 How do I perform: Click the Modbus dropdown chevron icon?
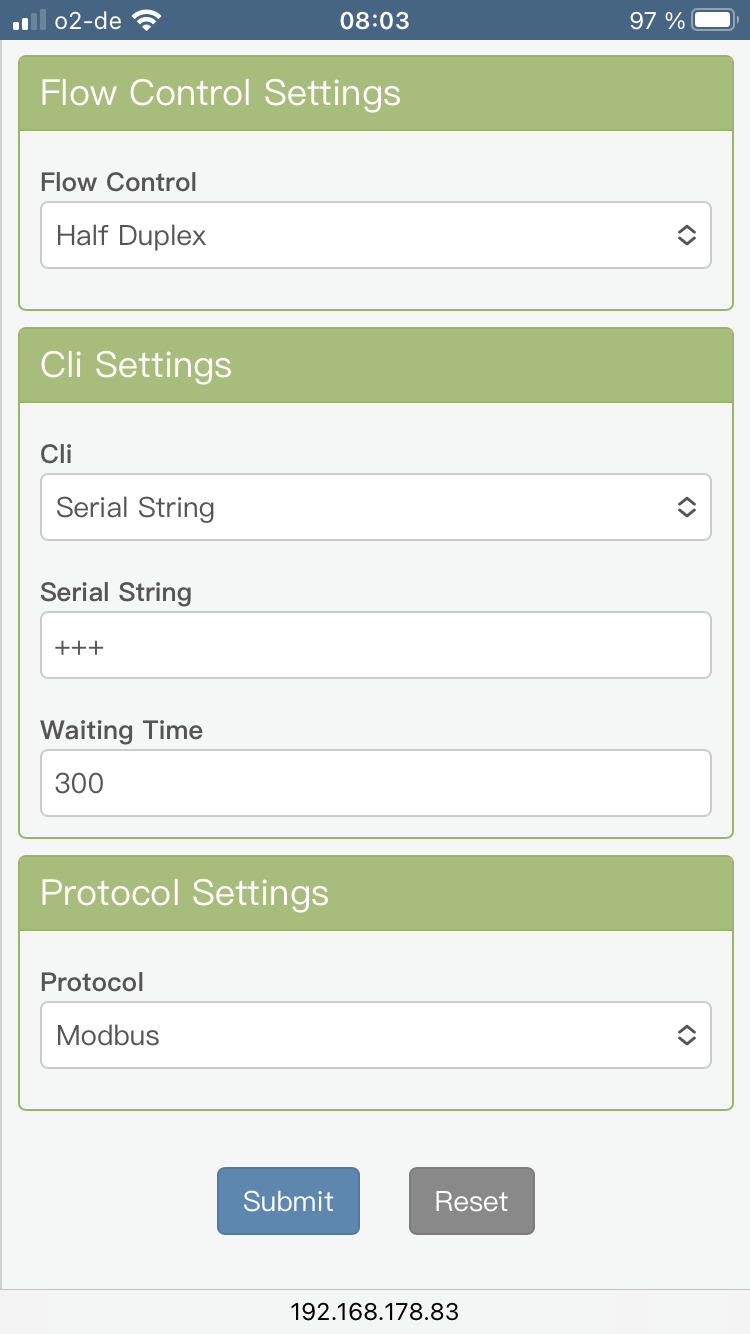click(x=687, y=1035)
